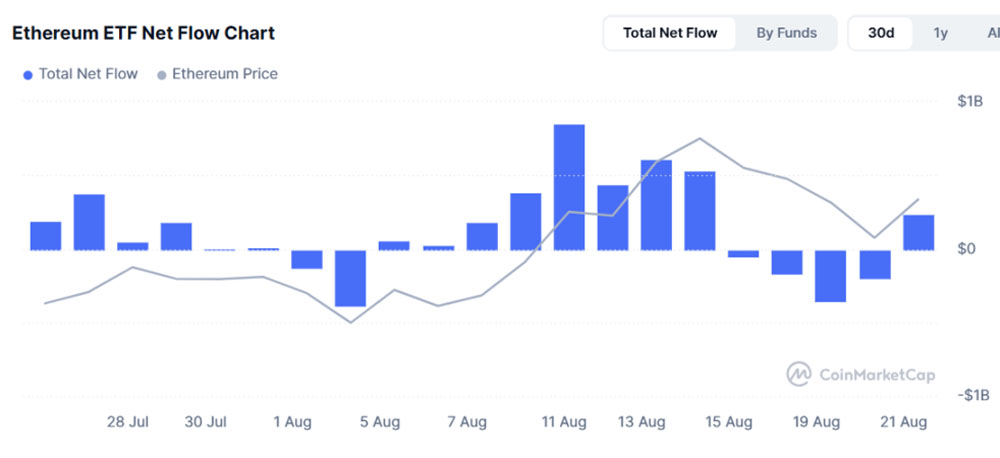Click the gray Ethereum Price legend dot
The width and height of the screenshot is (1000, 458).
pyautogui.click(x=161, y=75)
